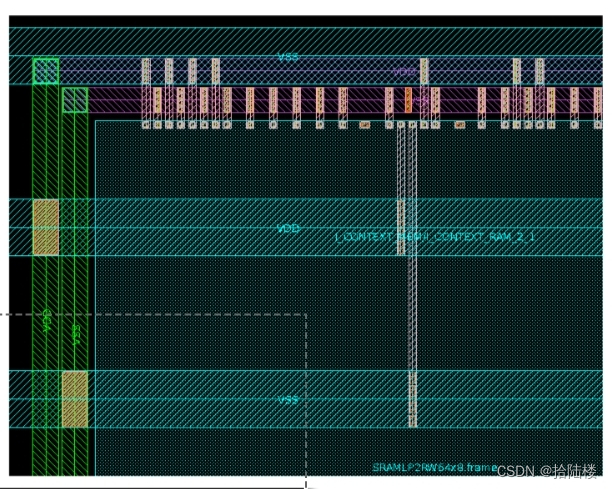This screenshot has height=489, width=613.
Task: Click the left small orange pin marker on macro edge
Action: pyautogui.click(x=364, y=125)
